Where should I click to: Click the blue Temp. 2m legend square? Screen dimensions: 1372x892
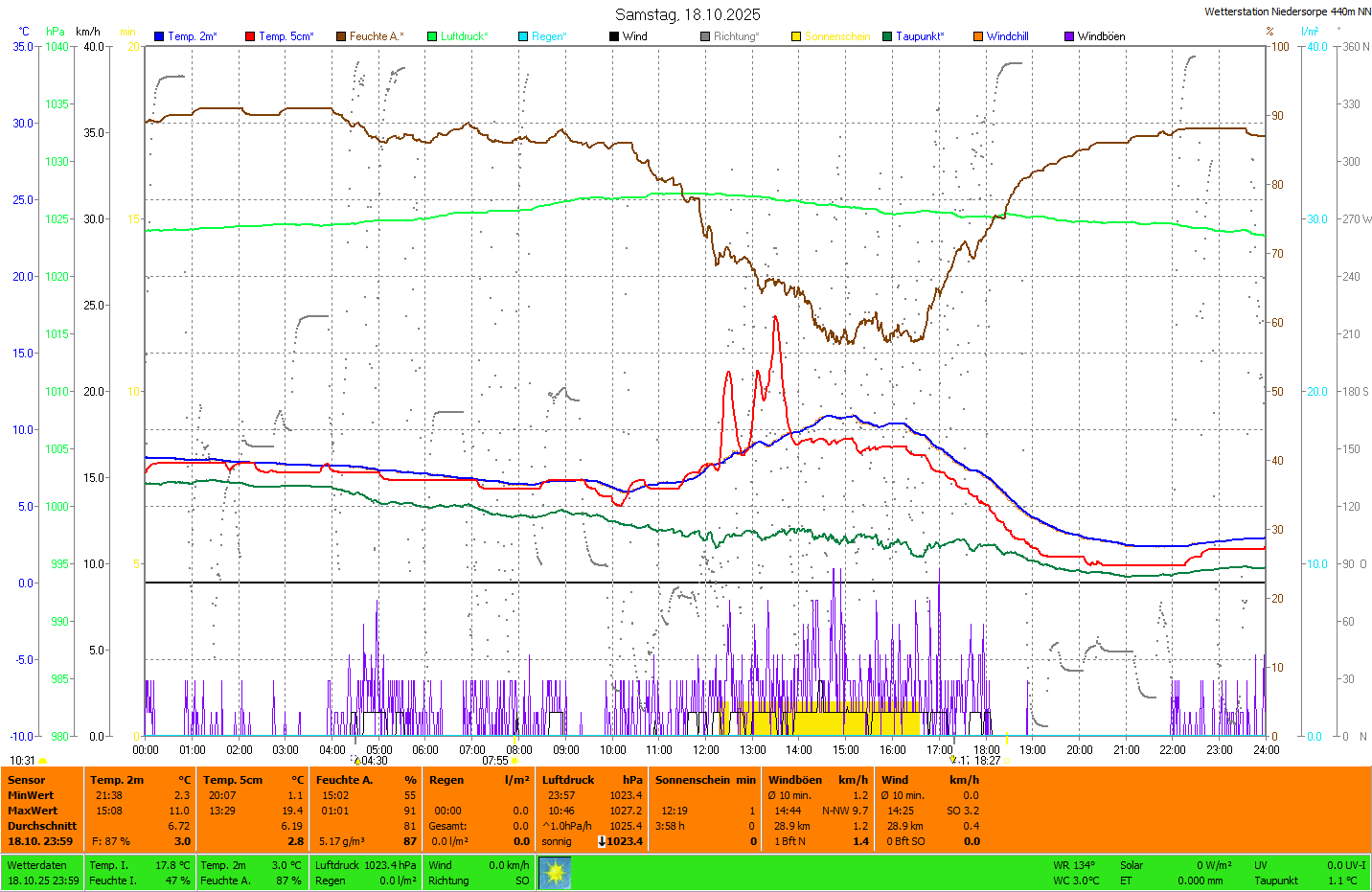159,36
